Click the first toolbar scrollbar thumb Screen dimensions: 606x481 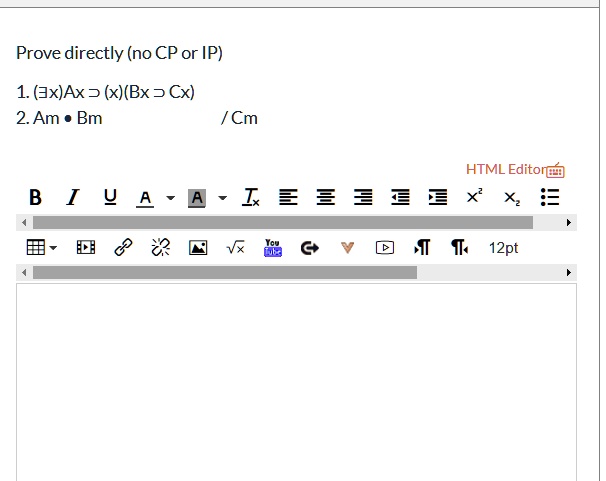(283, 223)
